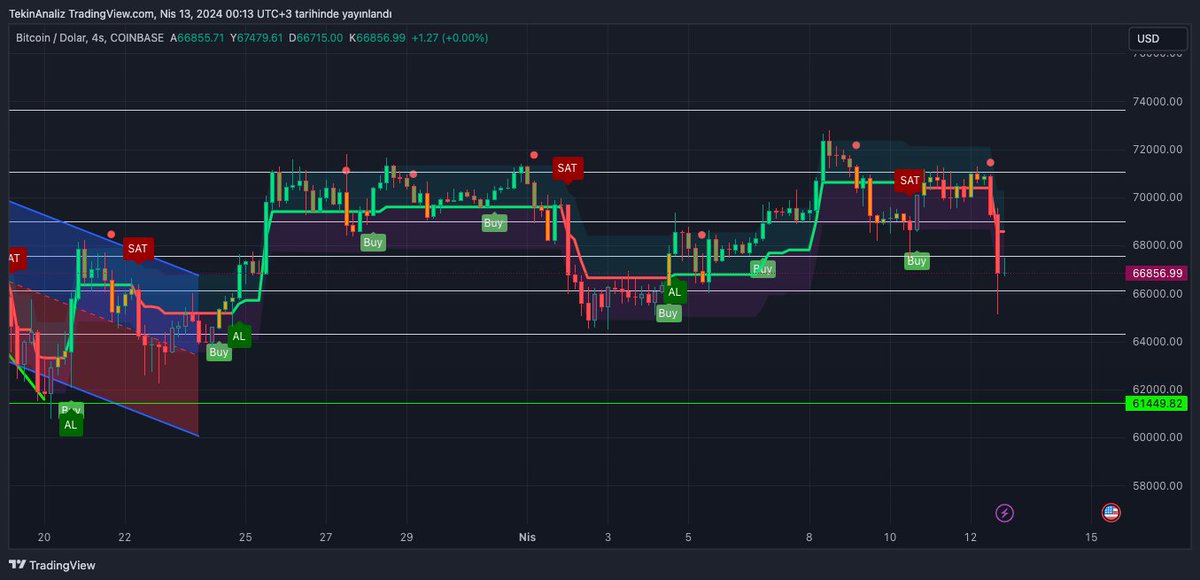Image resolution: width=1200 pixels, height=580 pixels.
Task: Click the 74000.00 price axis label
Action: tap(1157, 102)
